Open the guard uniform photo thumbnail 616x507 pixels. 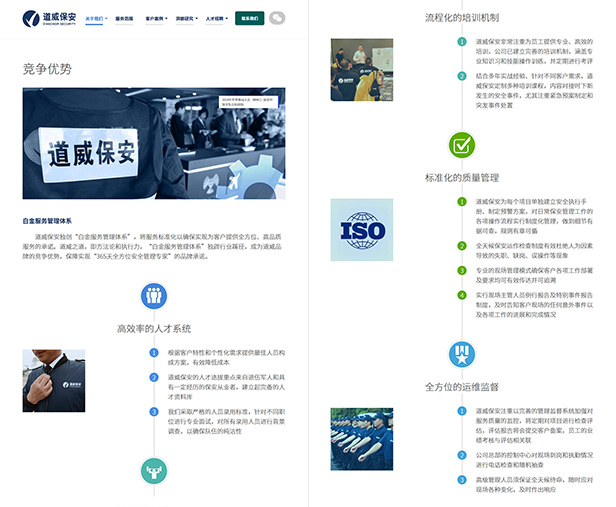pos(54,381)
